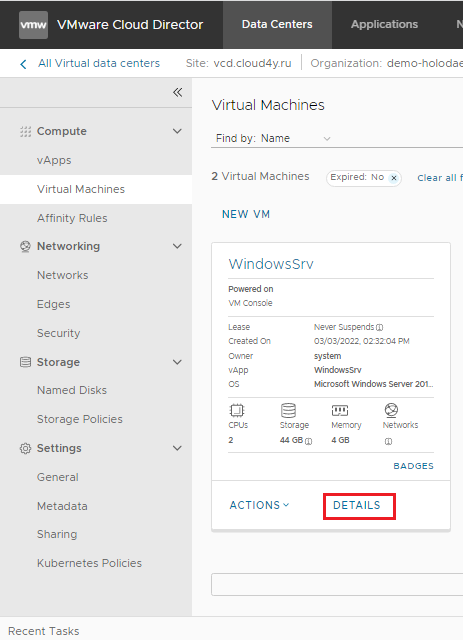This screenshot has width=463, height=640.
Task: Click the 2 Virtual Machines count text
Action: click(x=260, y=177)
